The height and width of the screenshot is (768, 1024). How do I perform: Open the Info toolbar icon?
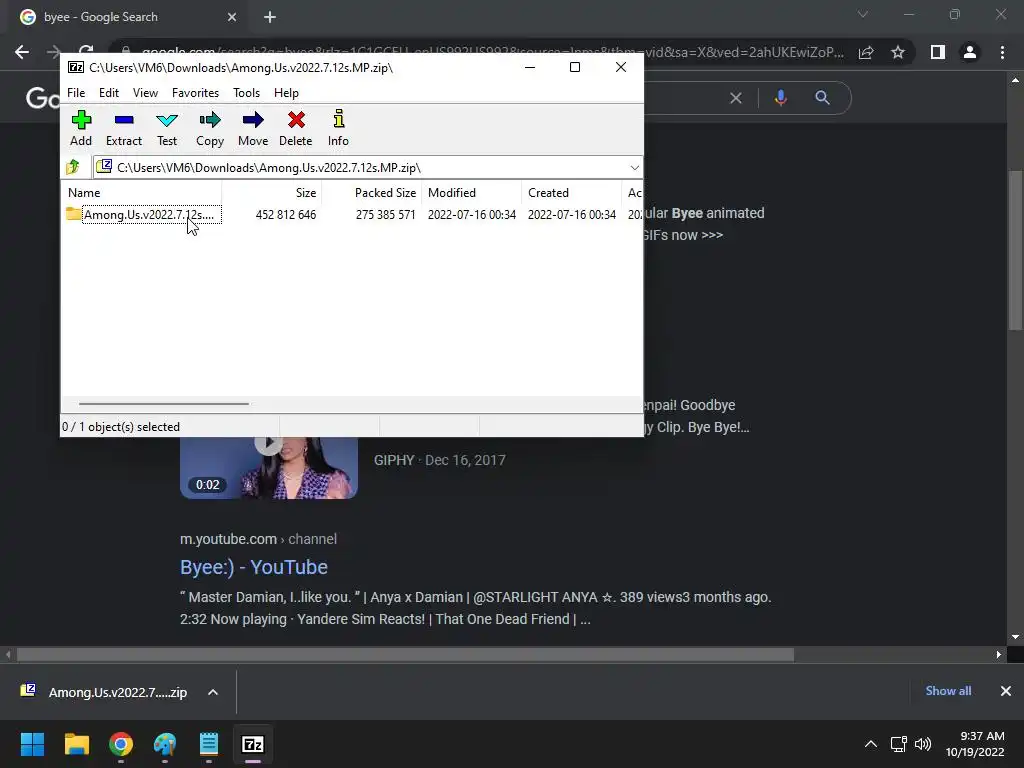338,128
